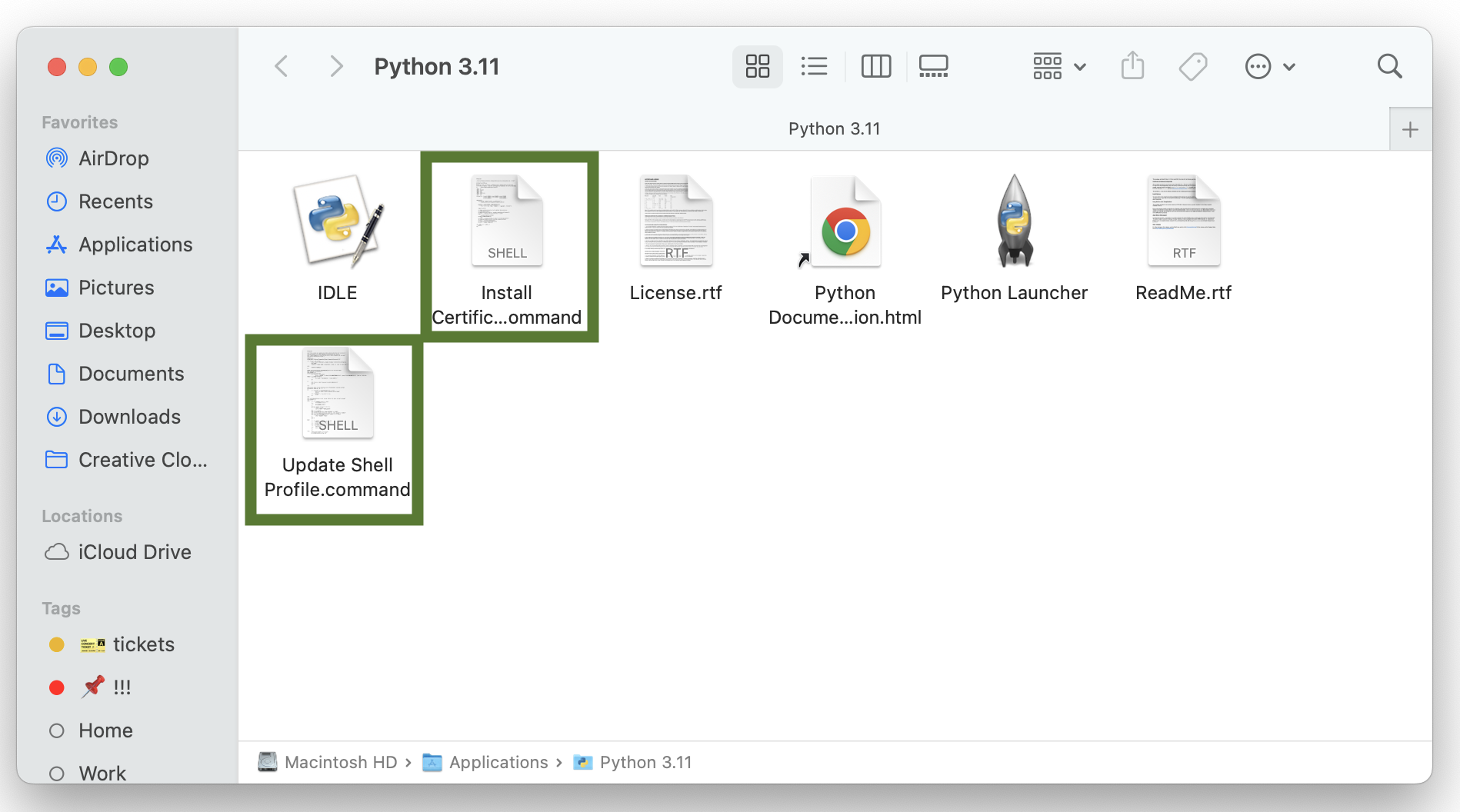Open Creative Cloud folder in sidebar

click(142, 460)
